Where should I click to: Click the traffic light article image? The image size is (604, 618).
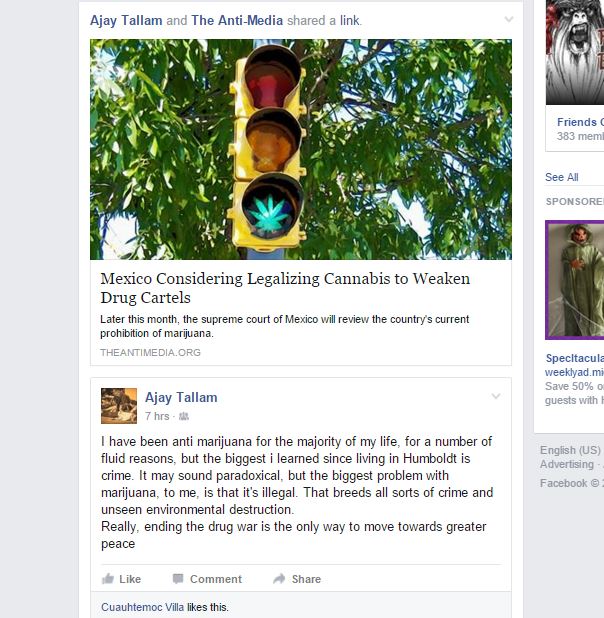pyautogui.click(x=301, y=149)
